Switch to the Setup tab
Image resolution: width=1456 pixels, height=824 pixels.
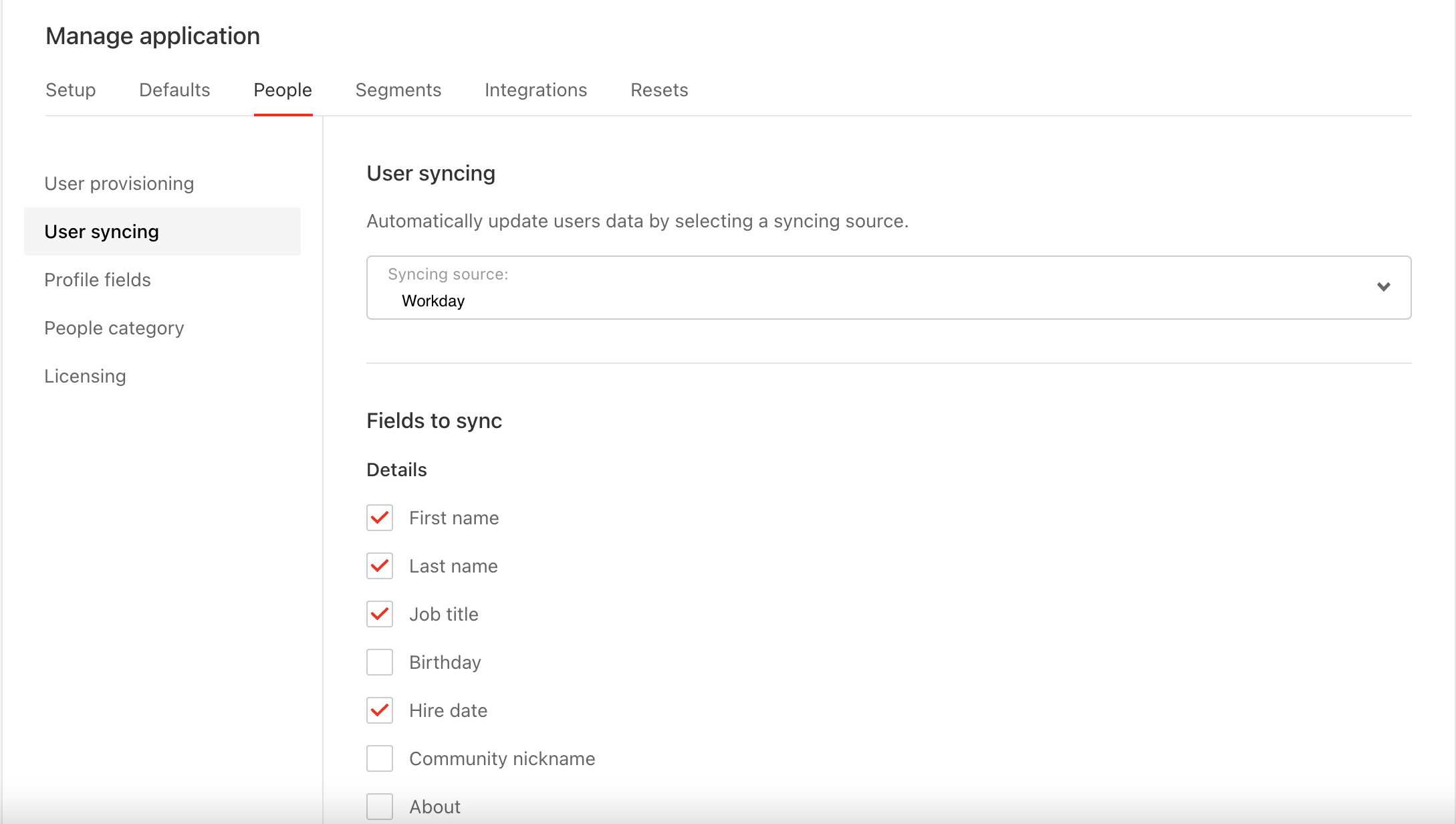click(x=70, y=90)
